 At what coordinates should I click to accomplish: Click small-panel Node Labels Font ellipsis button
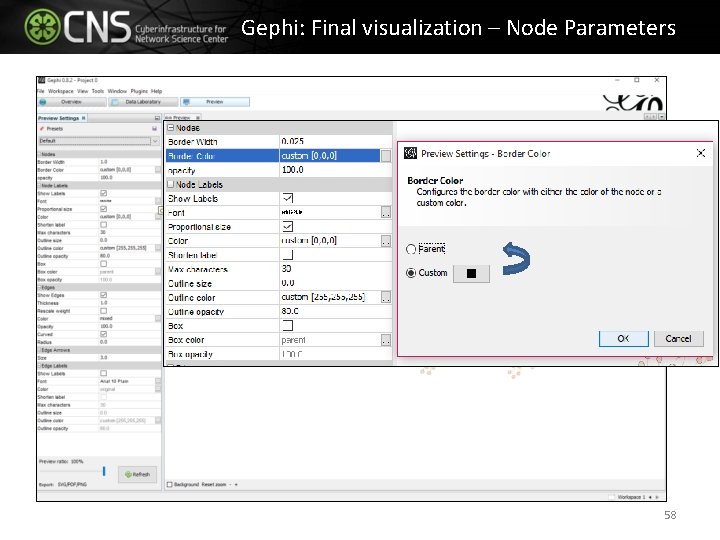point(158,201)
